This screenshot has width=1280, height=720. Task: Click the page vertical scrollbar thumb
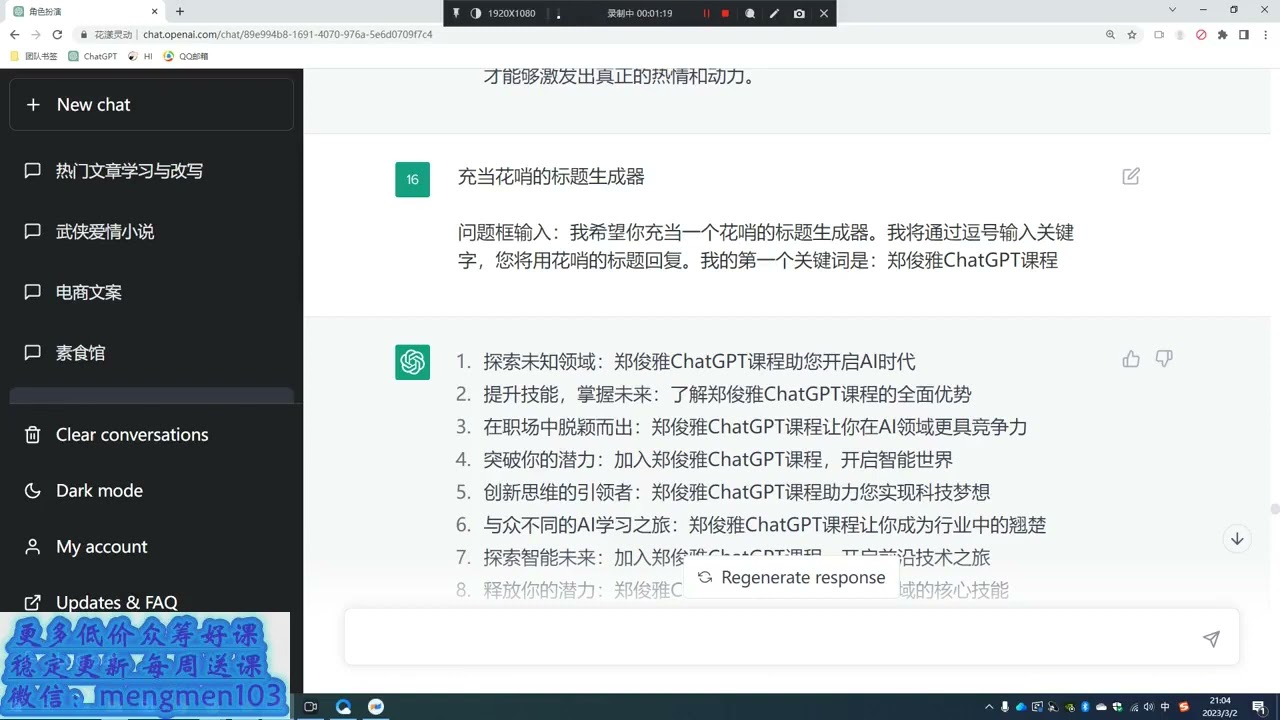[1275, 509]
